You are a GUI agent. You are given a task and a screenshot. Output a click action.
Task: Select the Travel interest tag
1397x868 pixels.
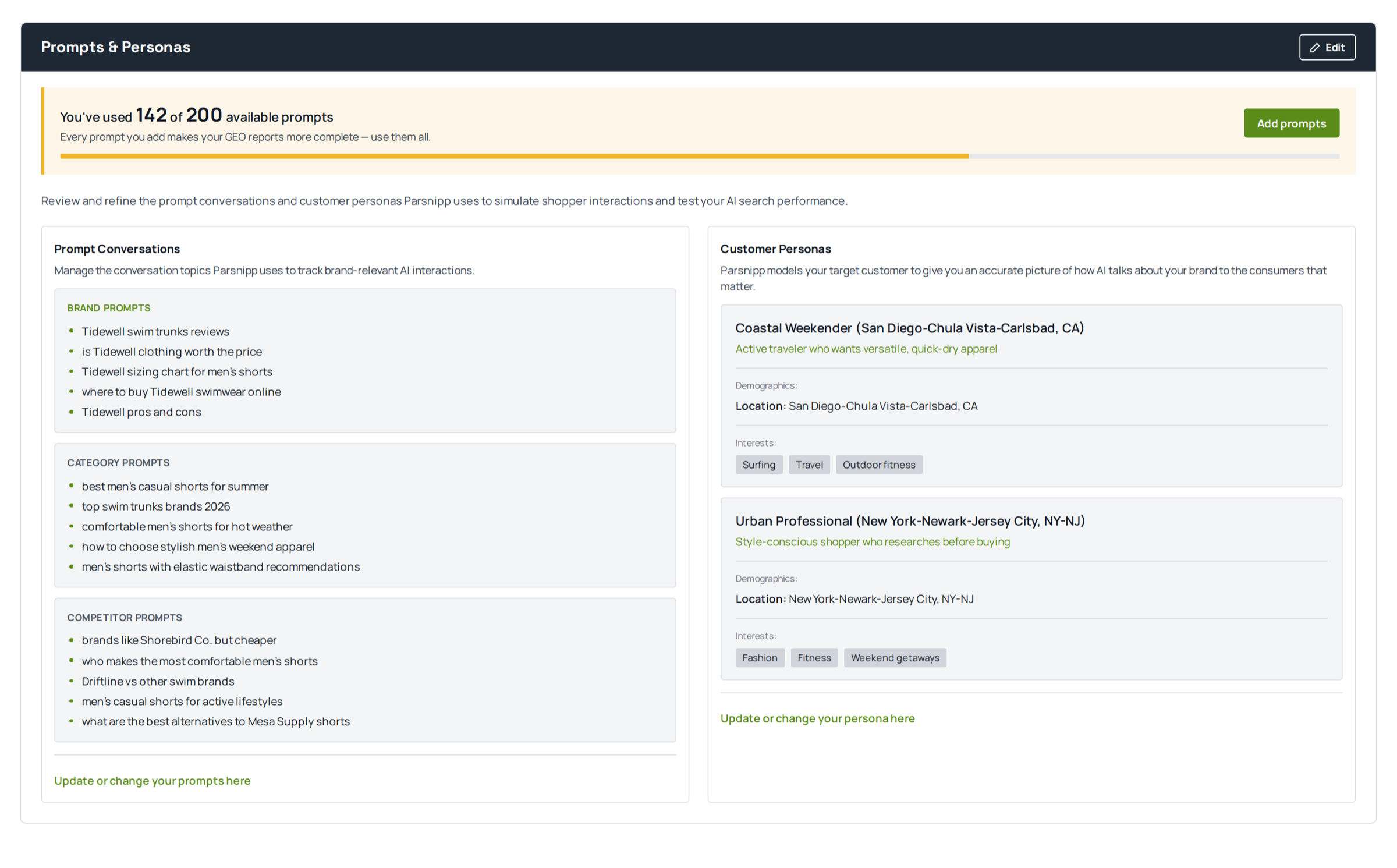click(x=809, y=464)
